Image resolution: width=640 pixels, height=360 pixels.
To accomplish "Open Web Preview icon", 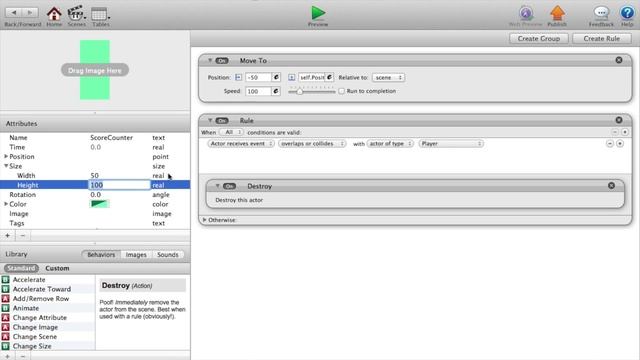I will click(526, 13).
